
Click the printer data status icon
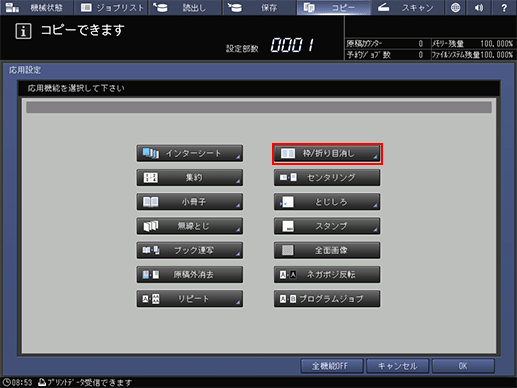(42, 382)
